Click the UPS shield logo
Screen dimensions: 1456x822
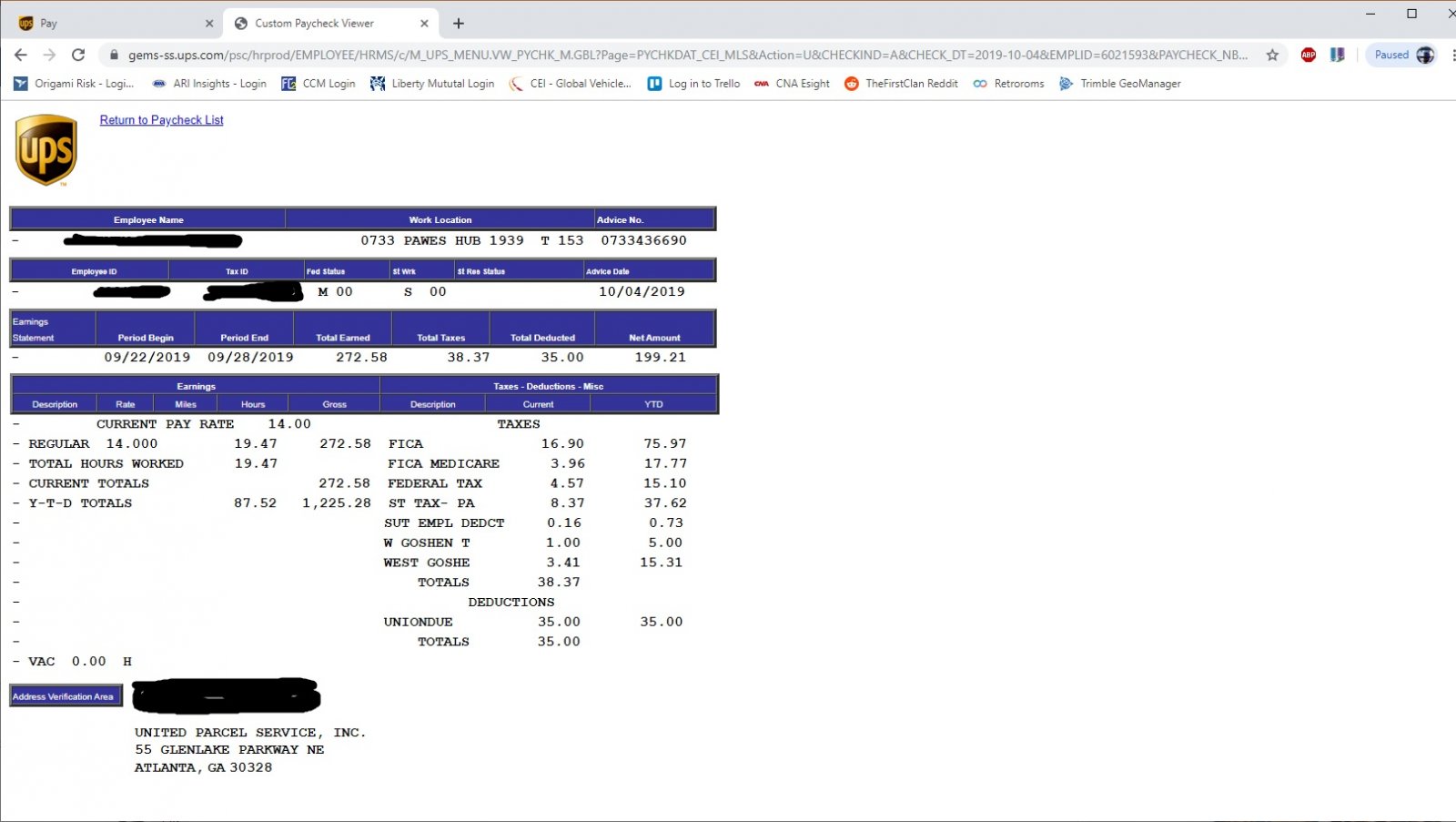(45, 149)
